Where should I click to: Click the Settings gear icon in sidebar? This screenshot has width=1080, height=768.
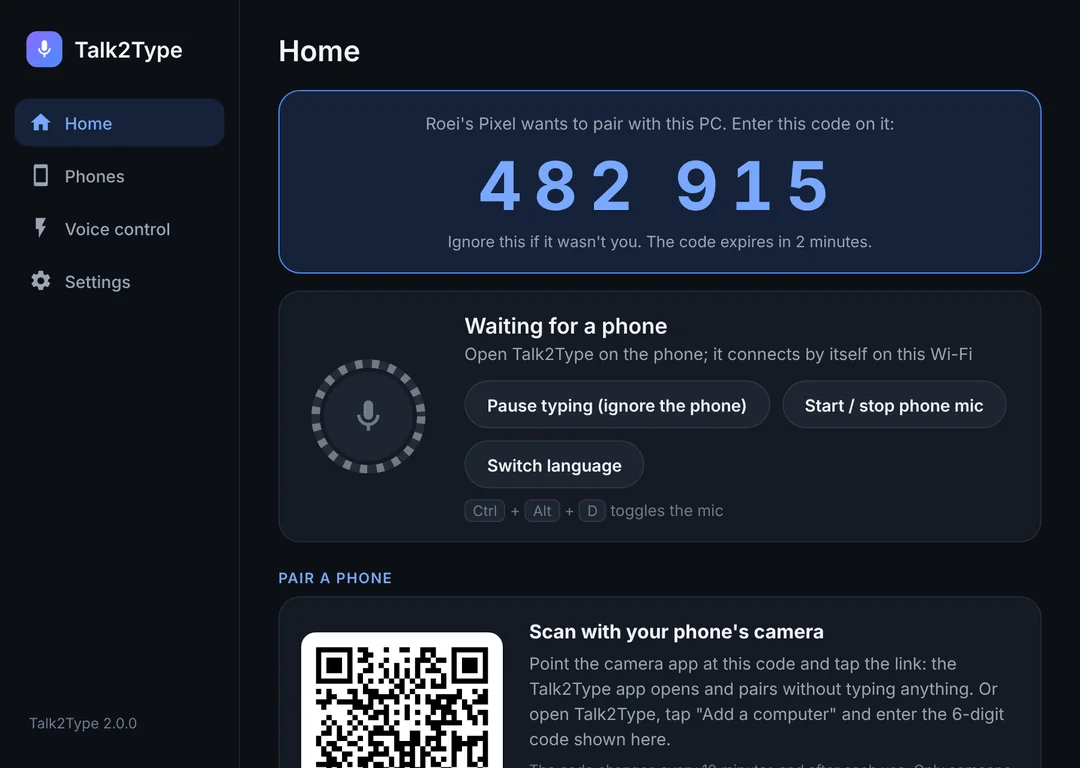(41, 281)
